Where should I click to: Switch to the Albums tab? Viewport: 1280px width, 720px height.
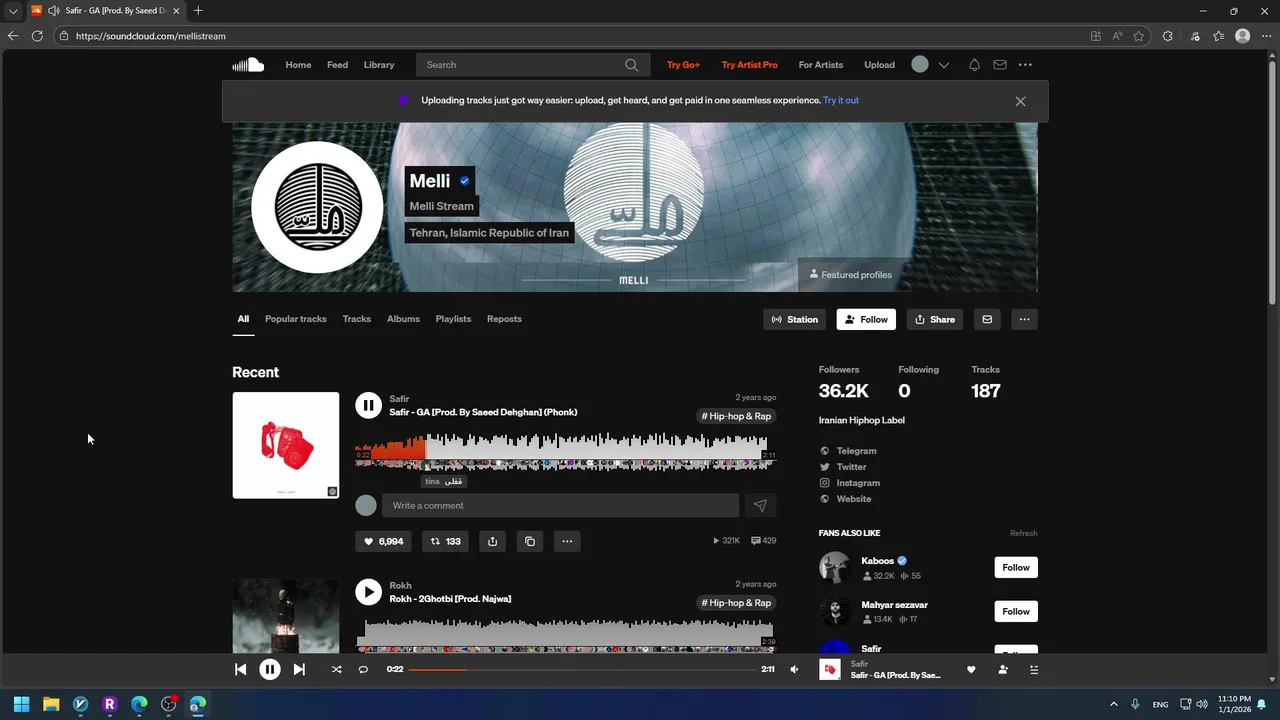(x=403, y=319)
